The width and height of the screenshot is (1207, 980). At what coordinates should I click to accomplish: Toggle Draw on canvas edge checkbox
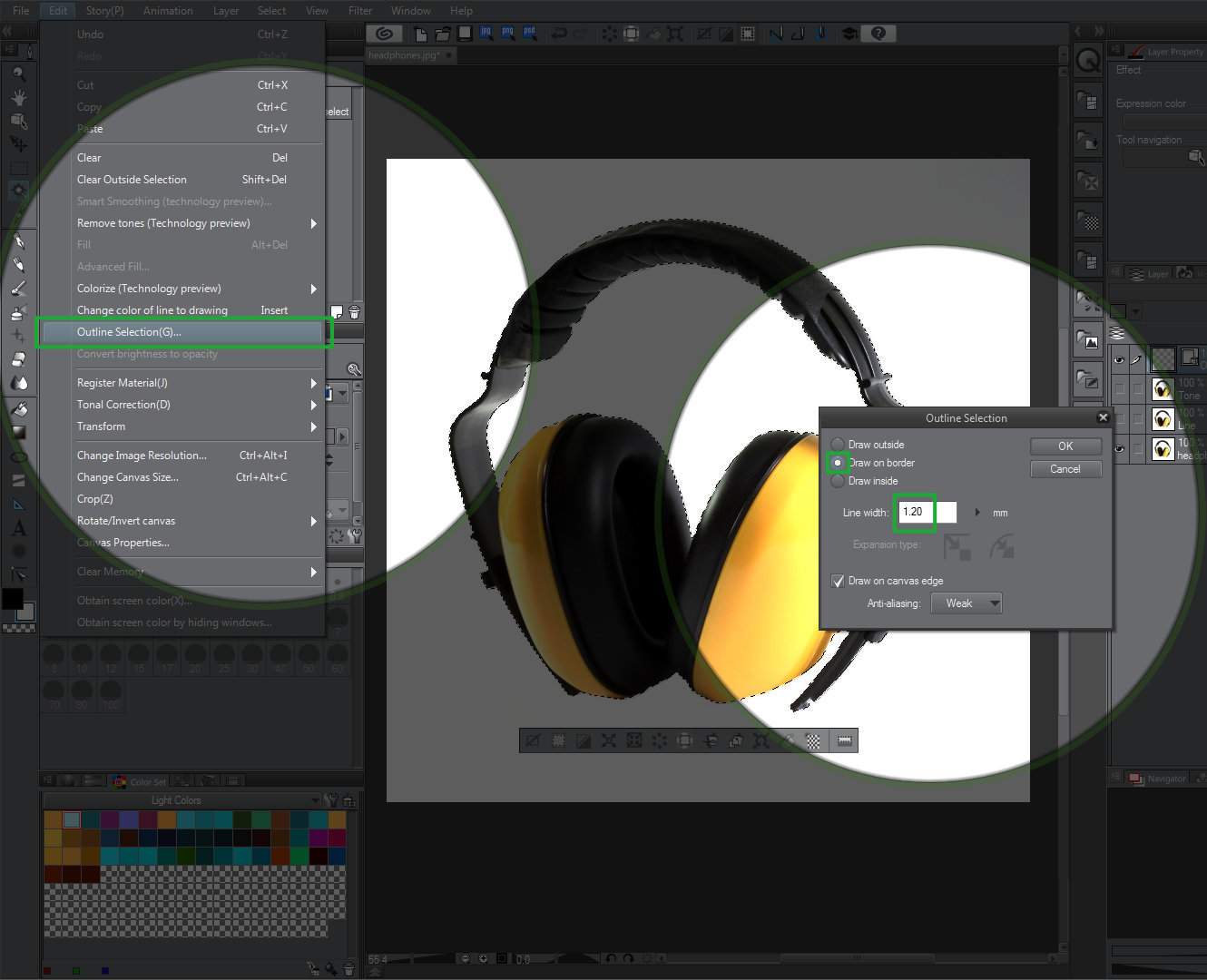point(839,581)
